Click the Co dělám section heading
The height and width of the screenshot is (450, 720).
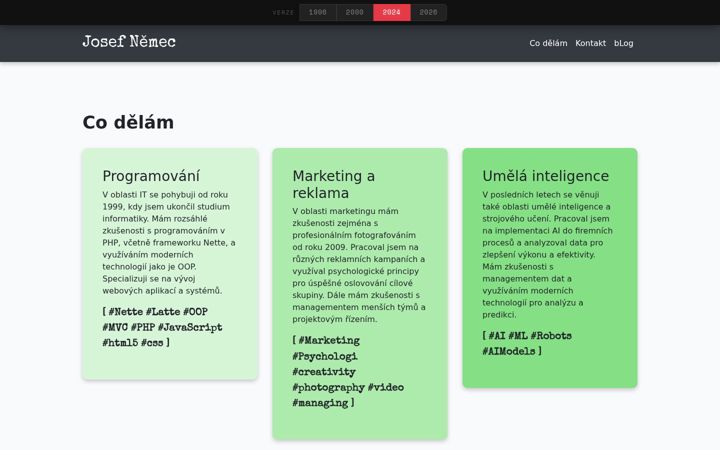(x=128, y=123)
